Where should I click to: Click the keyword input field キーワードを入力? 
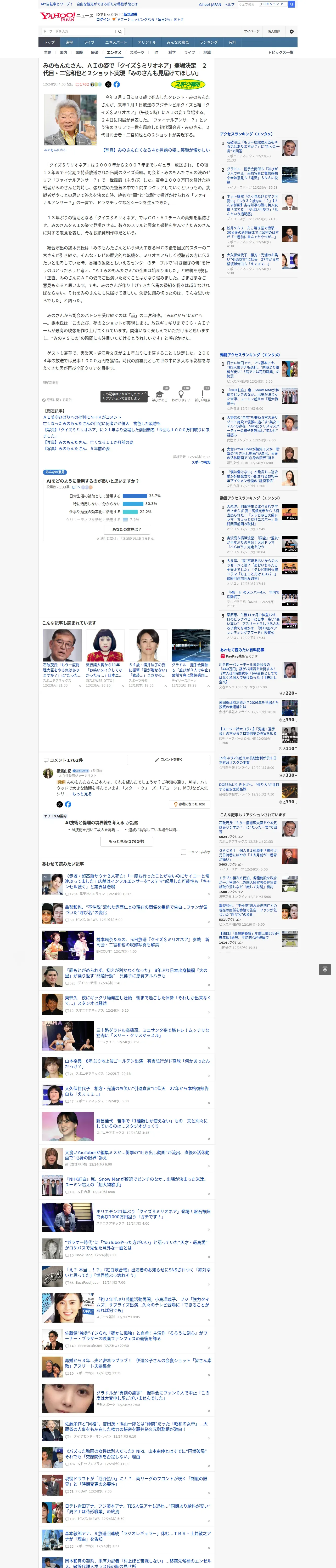(79, 32)
